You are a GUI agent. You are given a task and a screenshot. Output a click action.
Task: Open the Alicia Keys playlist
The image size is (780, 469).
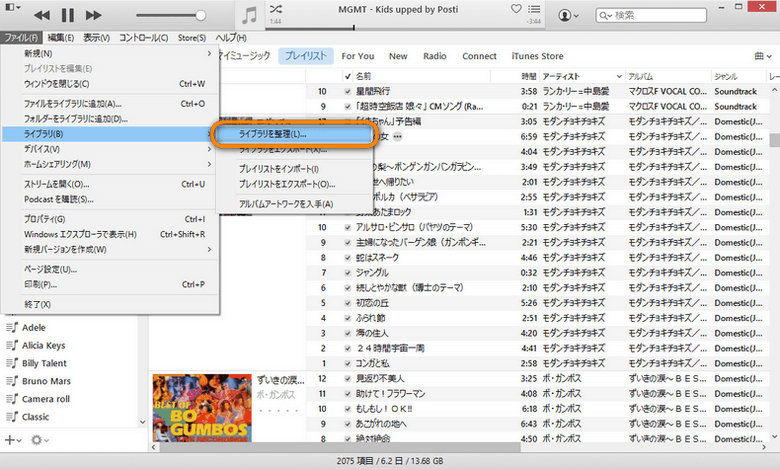(43, 345)
